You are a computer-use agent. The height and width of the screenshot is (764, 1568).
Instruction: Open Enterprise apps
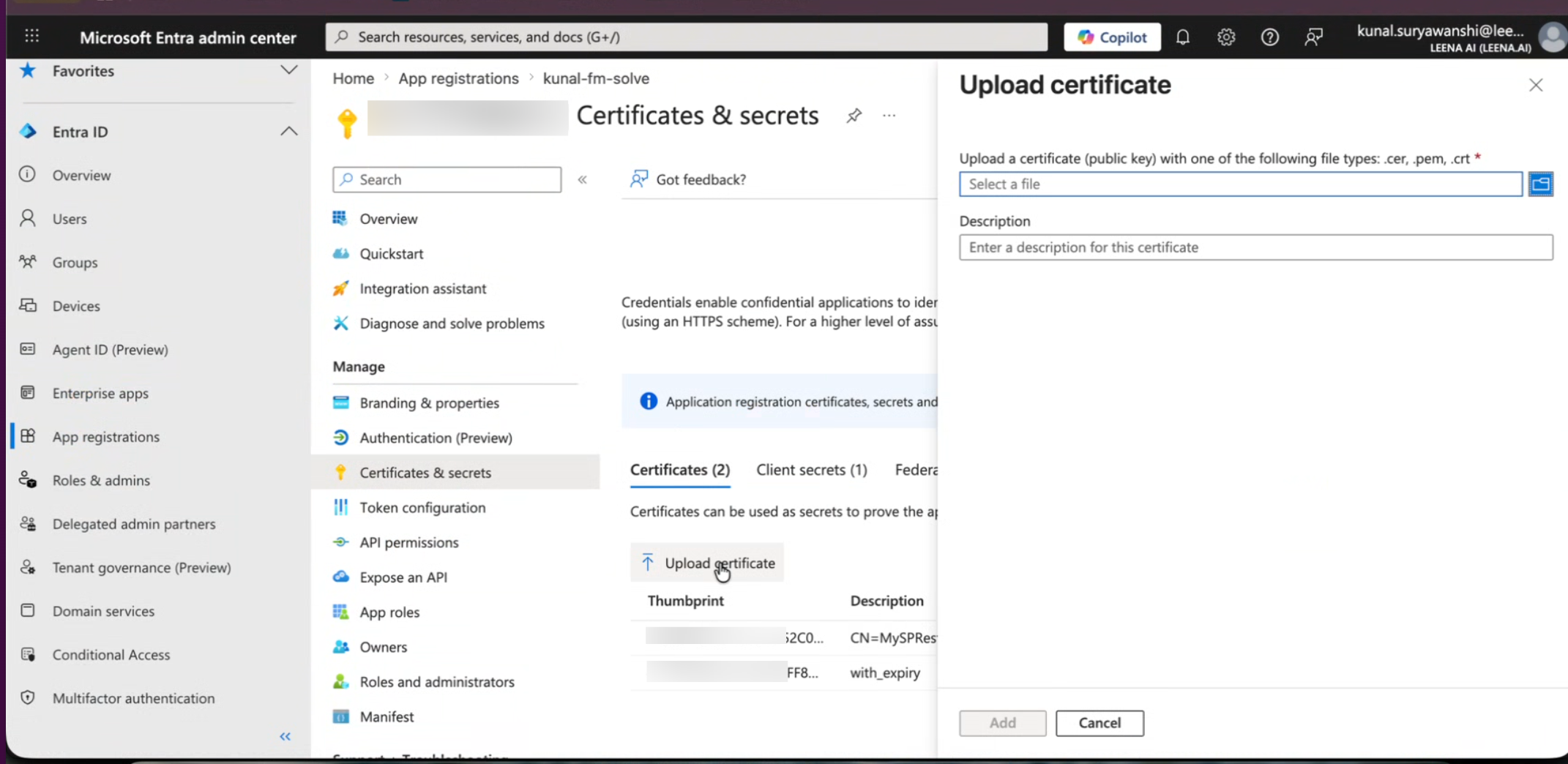pos(100,393)
